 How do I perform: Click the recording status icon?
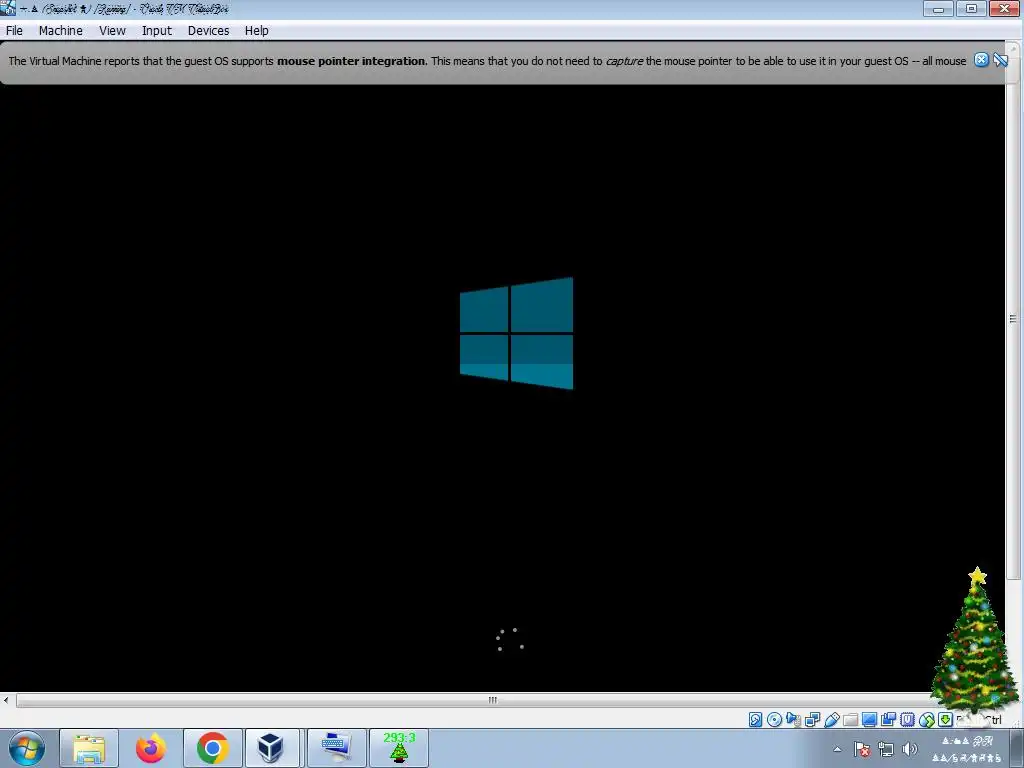pyautogui.click(x=888, y=720)
